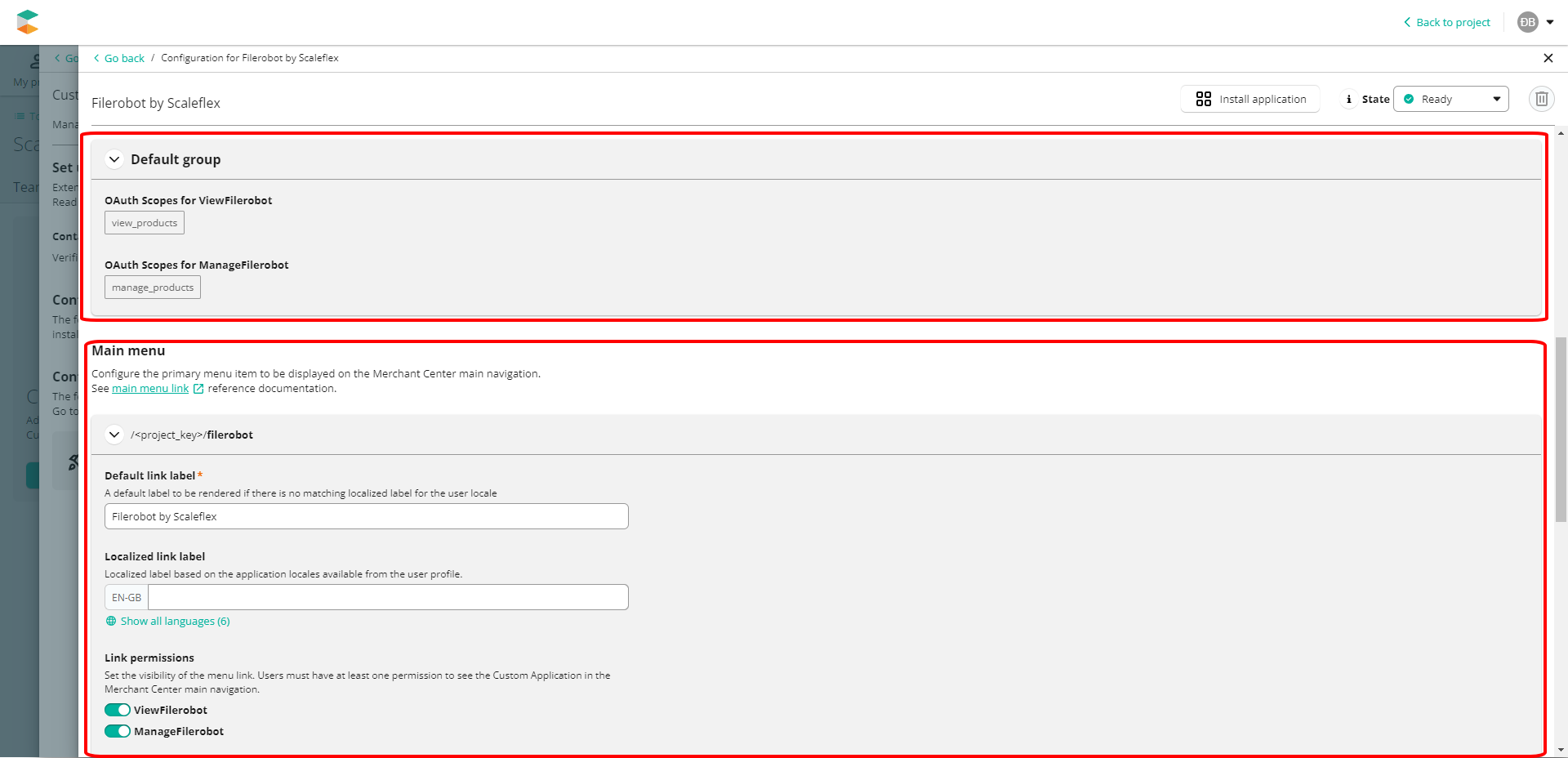Click the vertical scrollbar thumb
This screenshot has height=758, width=1568.
pos(1561,429)
